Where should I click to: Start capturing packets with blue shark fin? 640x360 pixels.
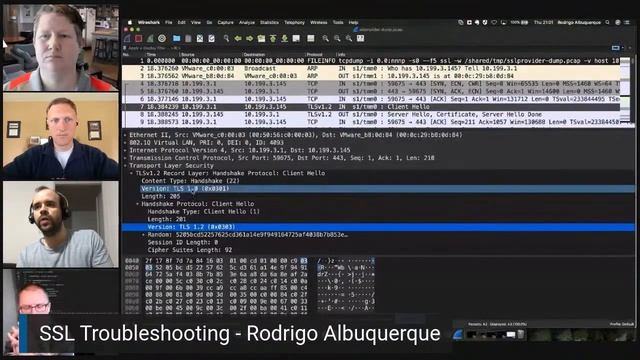click(x=127, y=38)
